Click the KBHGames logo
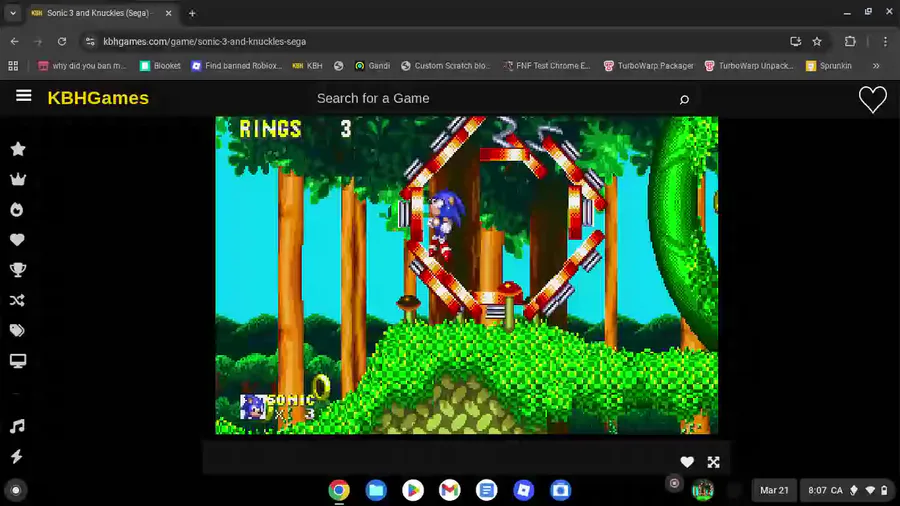This screenshot has width=900, height=506. tap(98, 98)
